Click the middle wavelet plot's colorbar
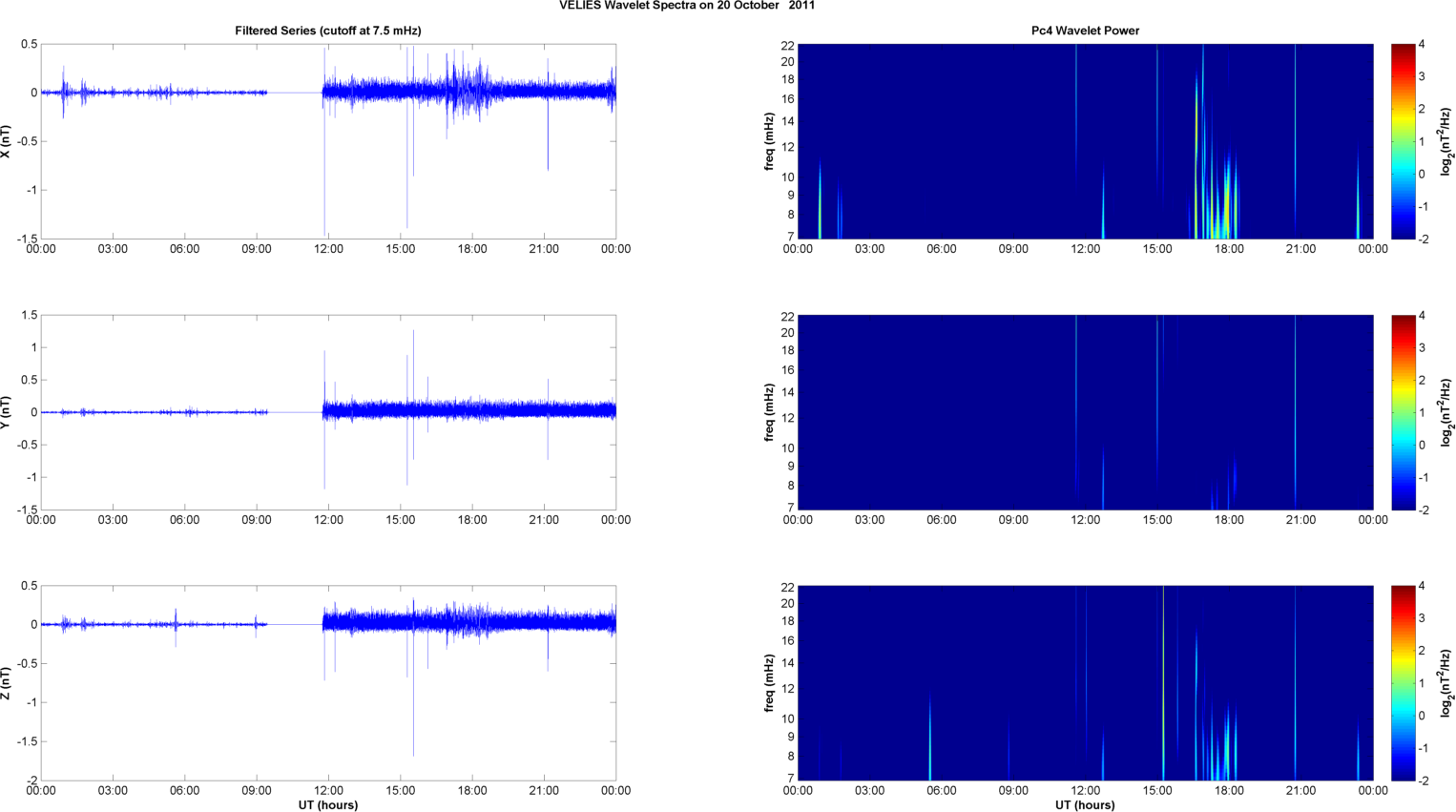The width and height of the screenshot is (1456, 812). (1403, 412)
